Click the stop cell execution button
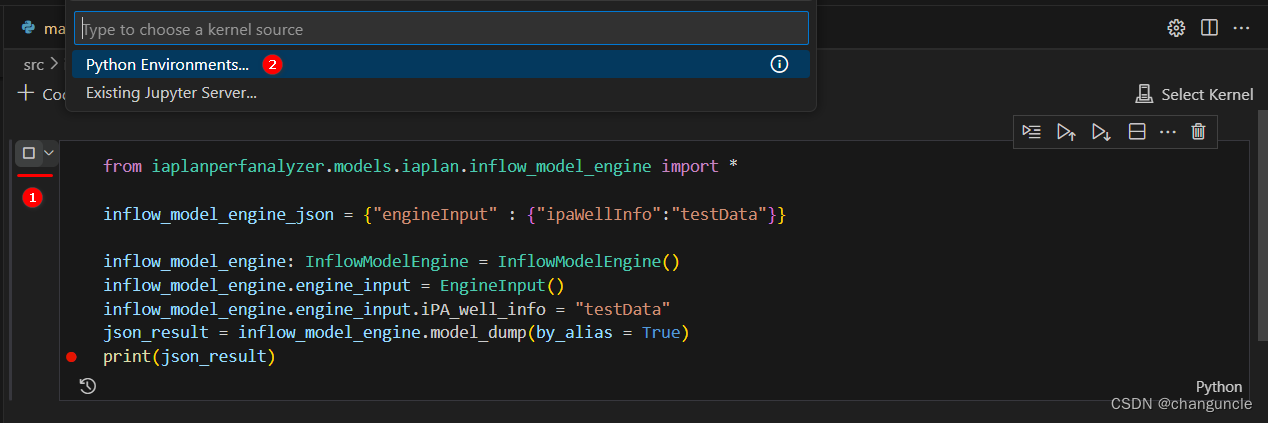The image size is (1268, 423). pyautogui.click(x=29, y=153)
